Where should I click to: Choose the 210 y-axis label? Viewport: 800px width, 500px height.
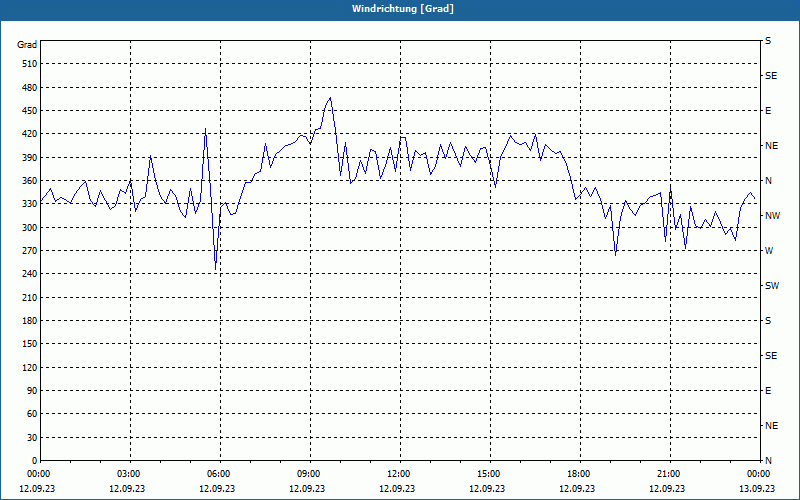30,297
